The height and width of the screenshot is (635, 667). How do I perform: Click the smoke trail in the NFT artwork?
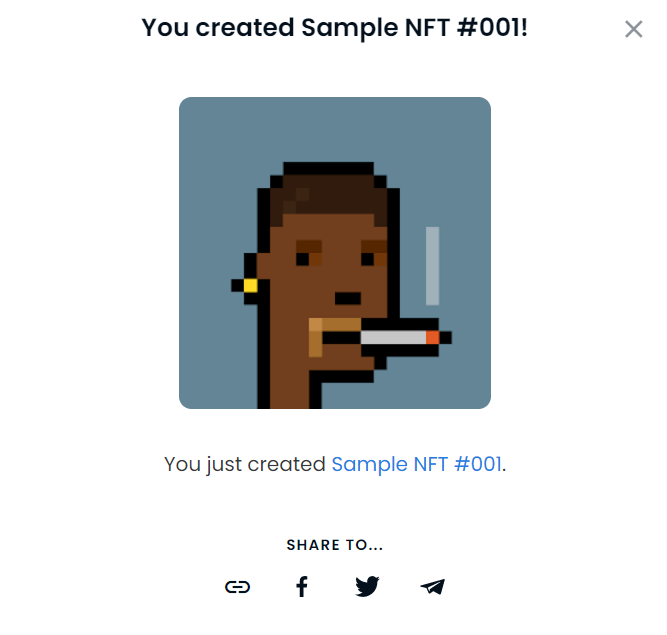click(x=433, y=266)
